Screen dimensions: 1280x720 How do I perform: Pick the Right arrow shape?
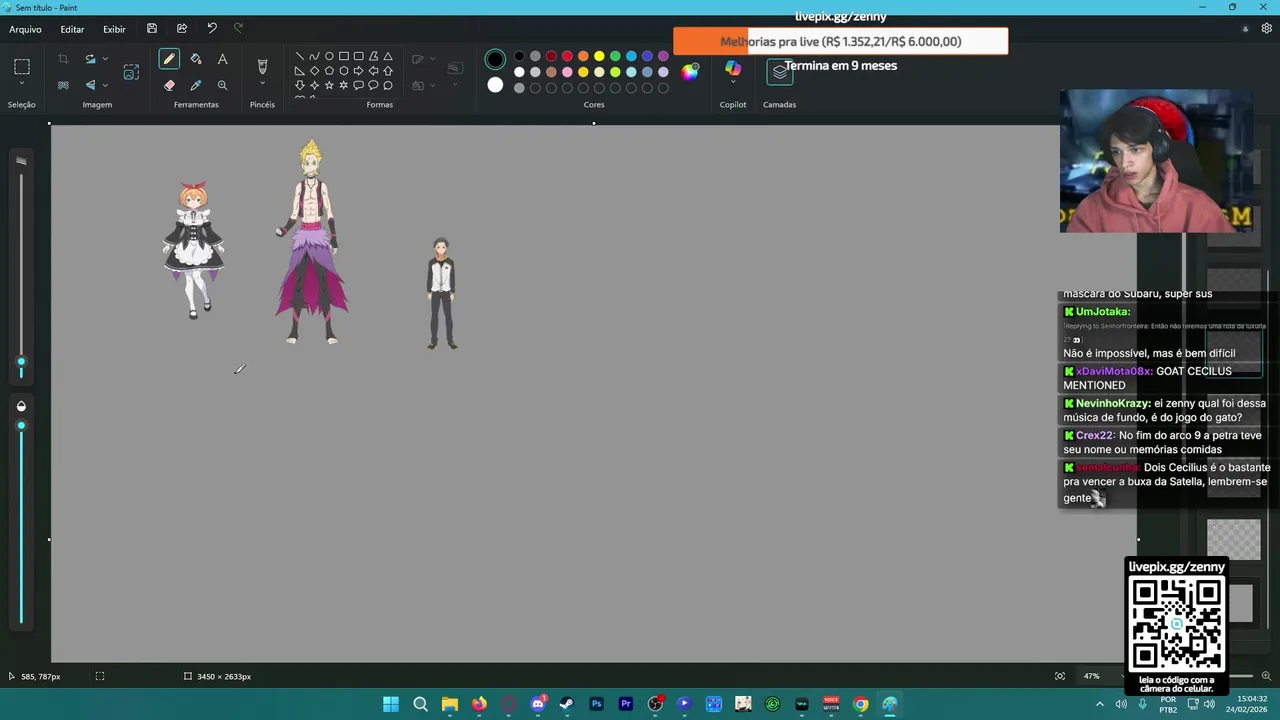358,71
